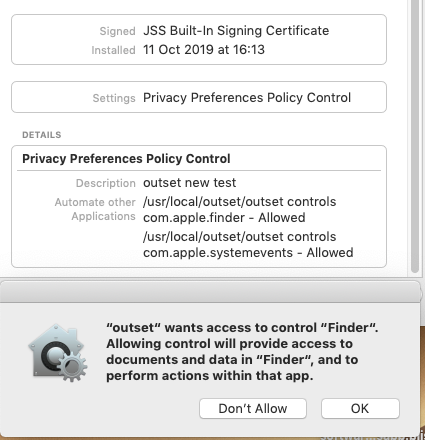The height and width of the screenshot is (440, 425).
Task: Click the second /usr/local/outset/outset controls line
Action: click(239, 237)
